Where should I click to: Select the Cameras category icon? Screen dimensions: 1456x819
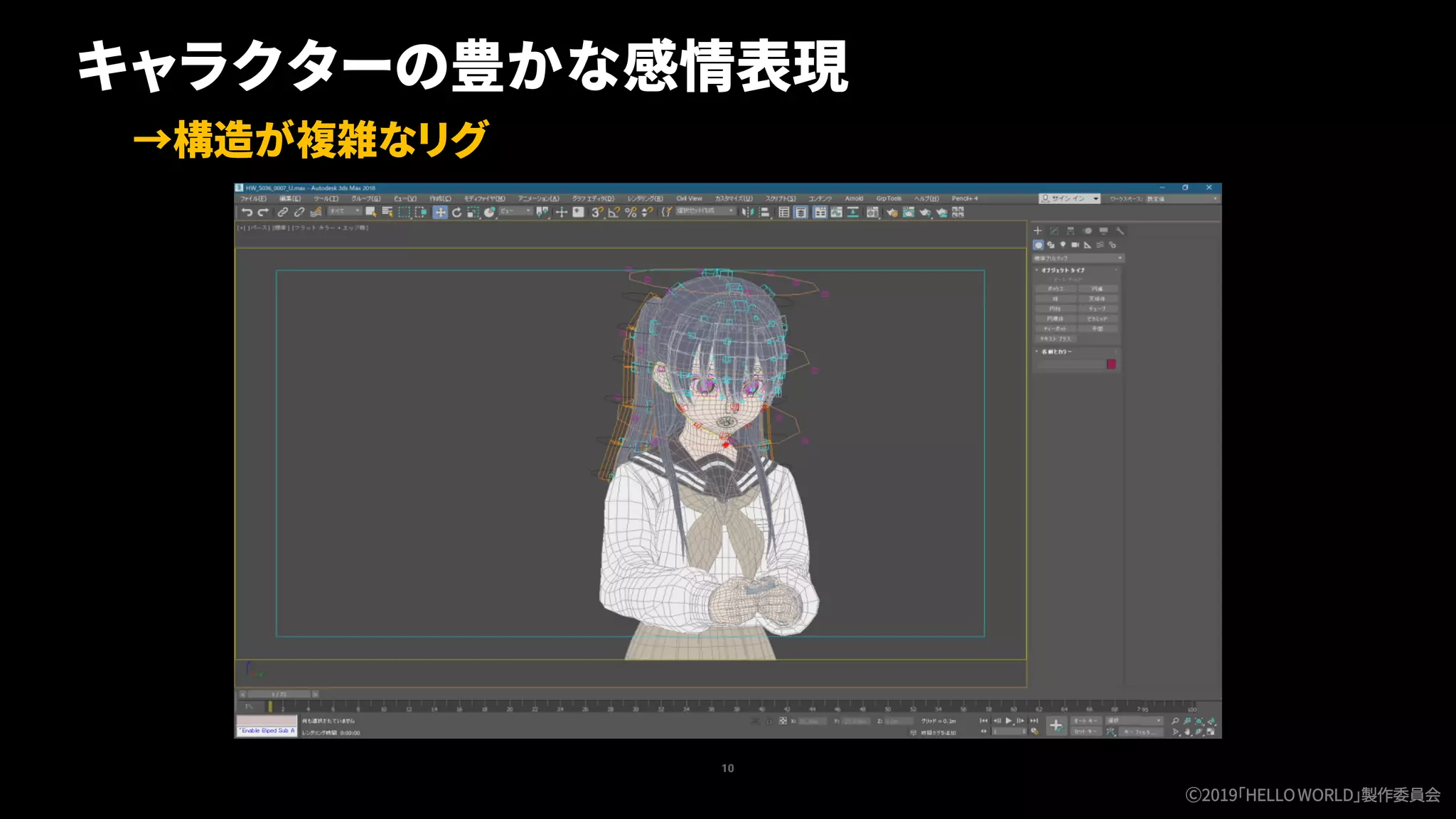(x=1075, y=245)
